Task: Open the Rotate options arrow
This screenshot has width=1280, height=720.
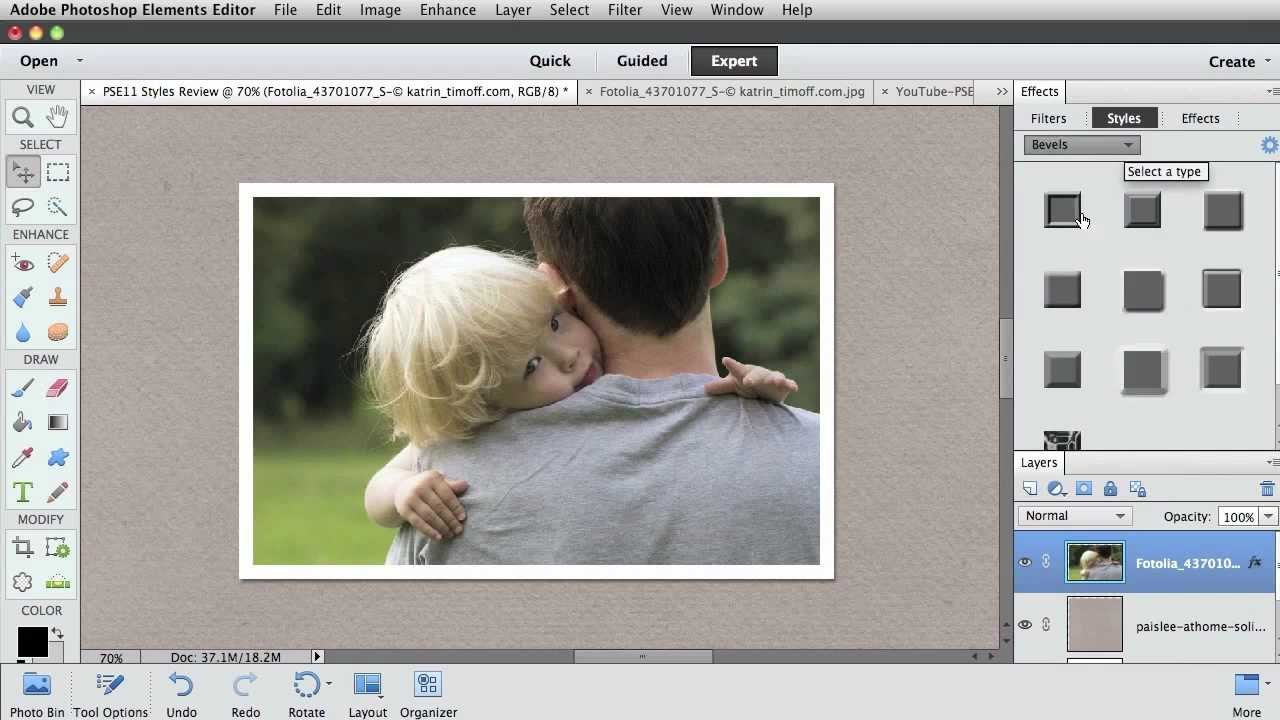Action: tap(329, 684)
